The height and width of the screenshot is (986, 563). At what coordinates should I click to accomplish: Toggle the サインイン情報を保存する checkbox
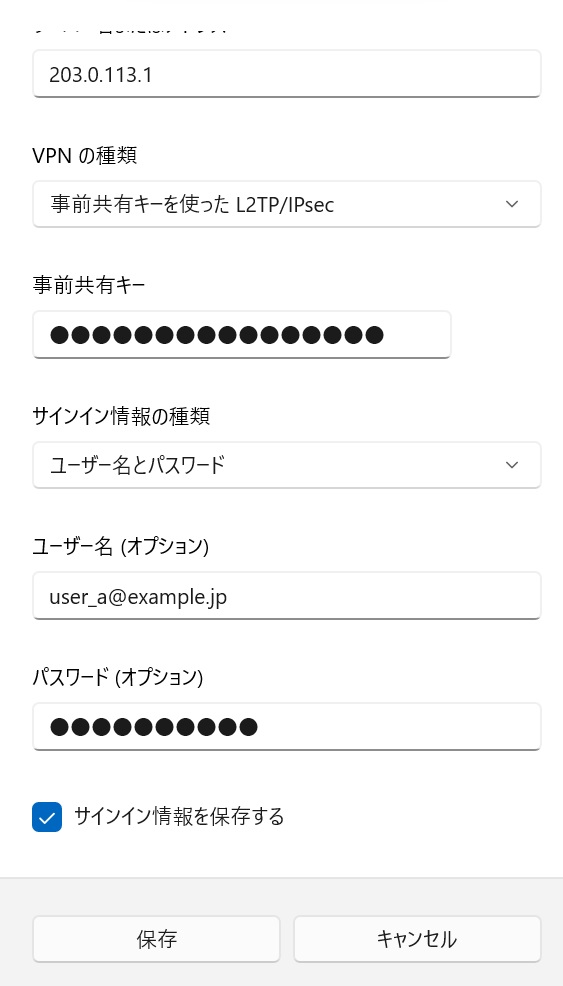pos(47,817)
